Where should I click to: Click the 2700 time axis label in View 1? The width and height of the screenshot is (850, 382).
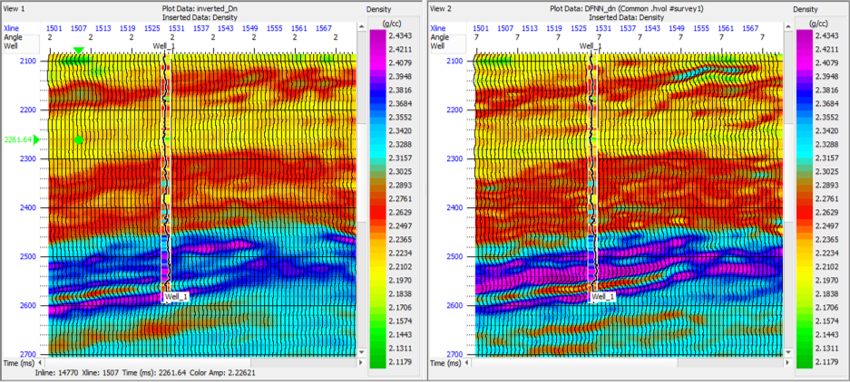[28, 353]
